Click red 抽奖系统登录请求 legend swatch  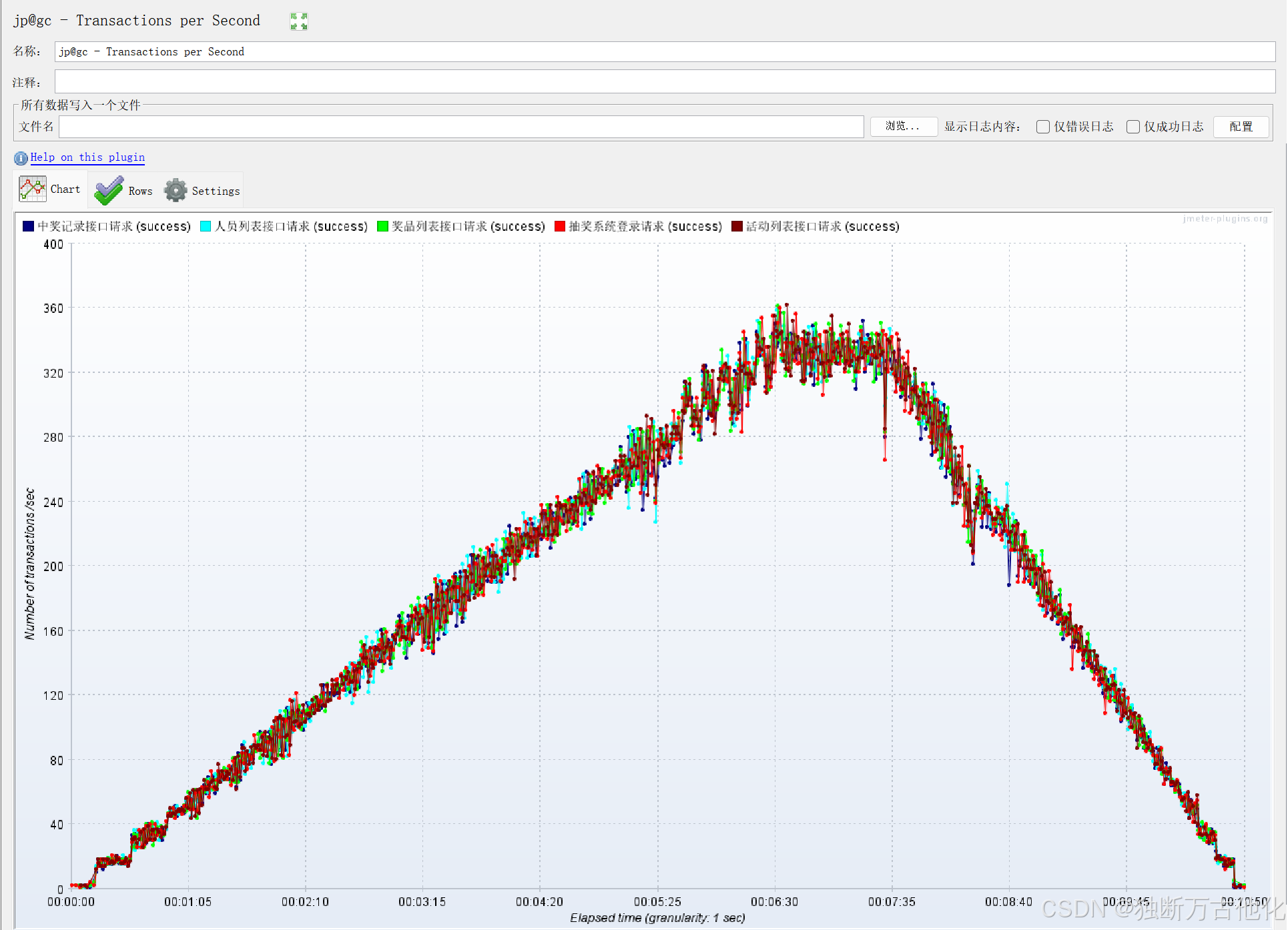(x=560, y=227)
